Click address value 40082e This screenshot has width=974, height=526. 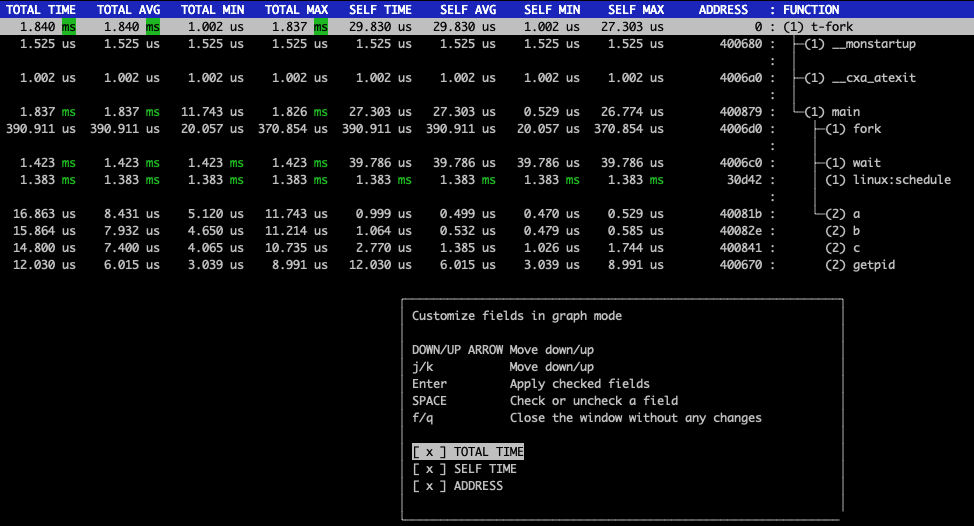tap(740, 230)
